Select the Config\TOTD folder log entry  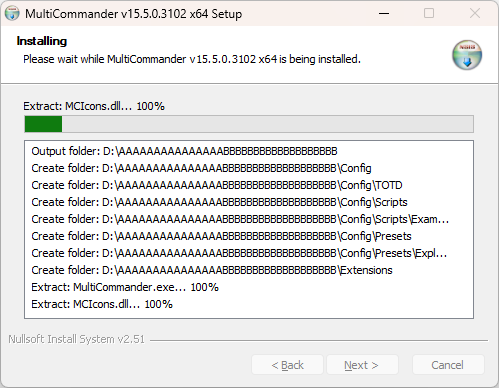click(x=217, y=185)
